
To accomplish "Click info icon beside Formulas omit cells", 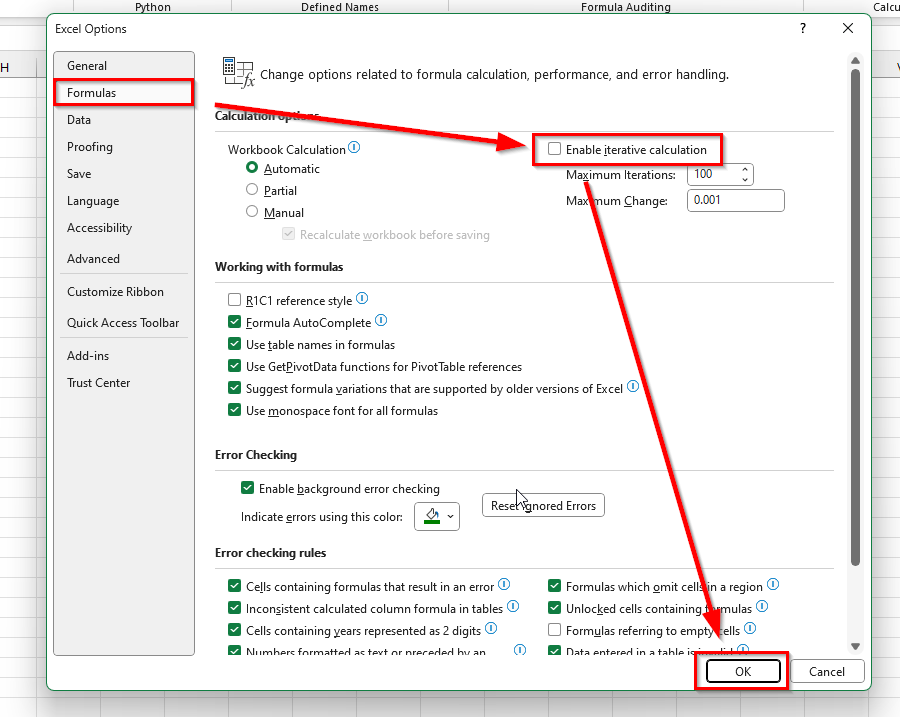I will [x=773, y=586].
